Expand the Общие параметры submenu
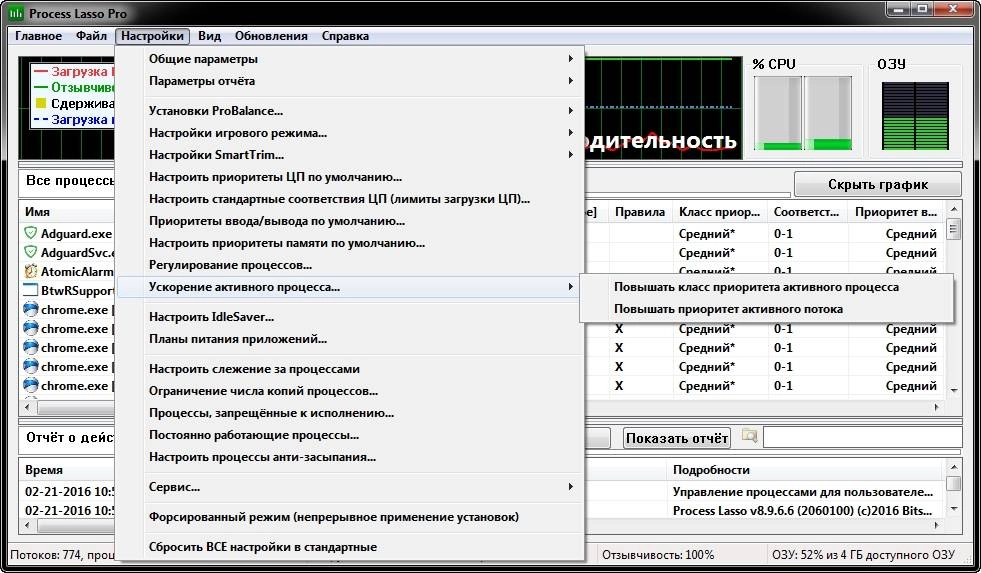The image size is (981, 573). click(350, 59)
